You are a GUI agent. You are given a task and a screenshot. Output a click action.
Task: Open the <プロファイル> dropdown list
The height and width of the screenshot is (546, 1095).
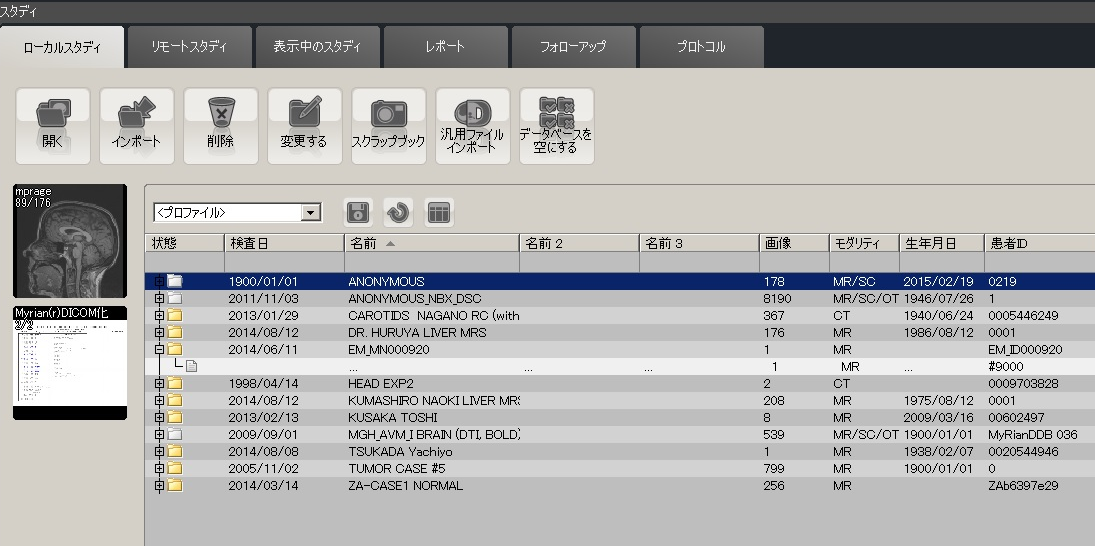[311, 213]
